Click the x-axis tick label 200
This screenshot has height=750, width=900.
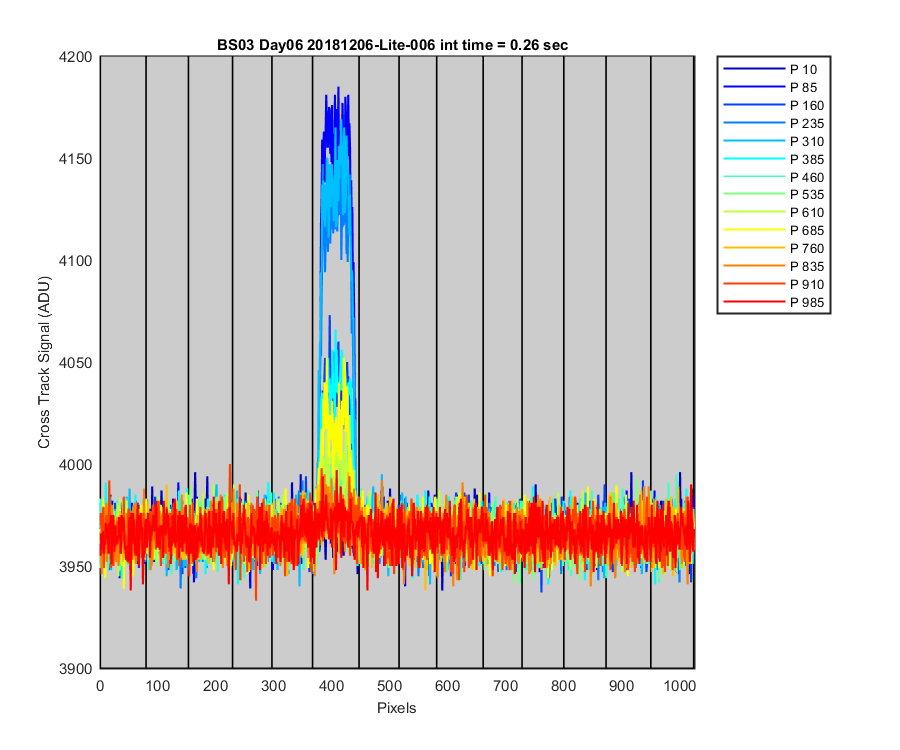tap(215, 686)
